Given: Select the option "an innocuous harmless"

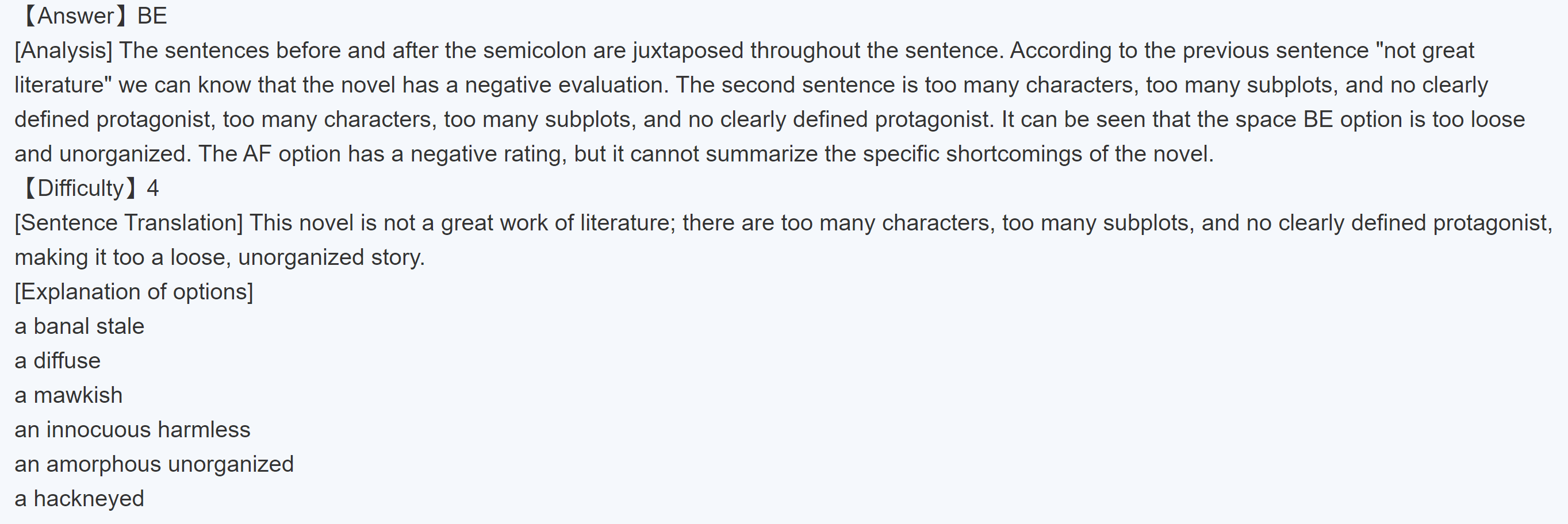Looking at the screenshot, I should 132,430.
